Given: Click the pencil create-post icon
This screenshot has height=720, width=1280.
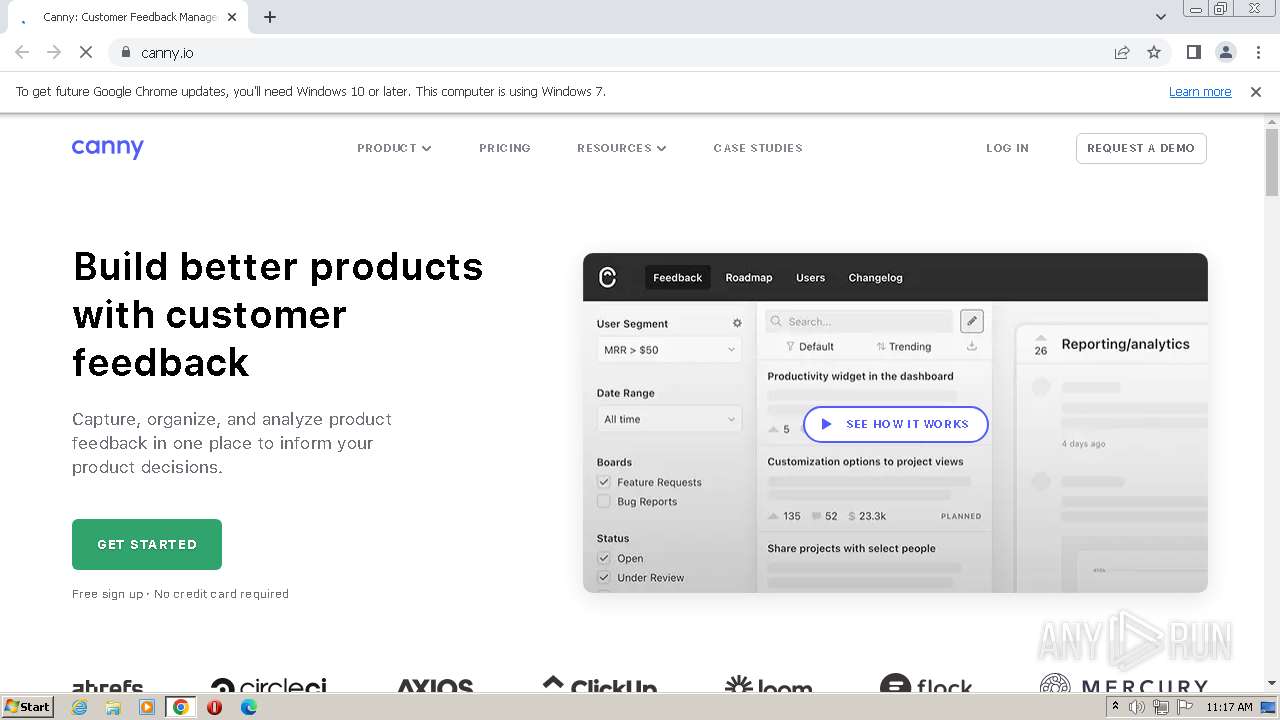Looking at the screenshot, I should click(x=972, y=321).
